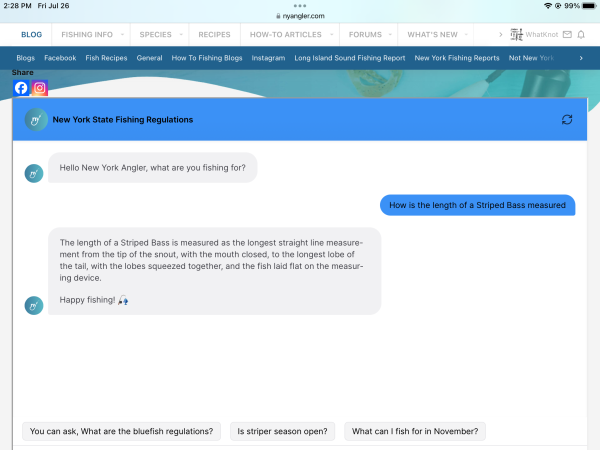Open the Long Island Sound Fishing Report category
The image size is (600, 450).
click(x=350, y=58)
